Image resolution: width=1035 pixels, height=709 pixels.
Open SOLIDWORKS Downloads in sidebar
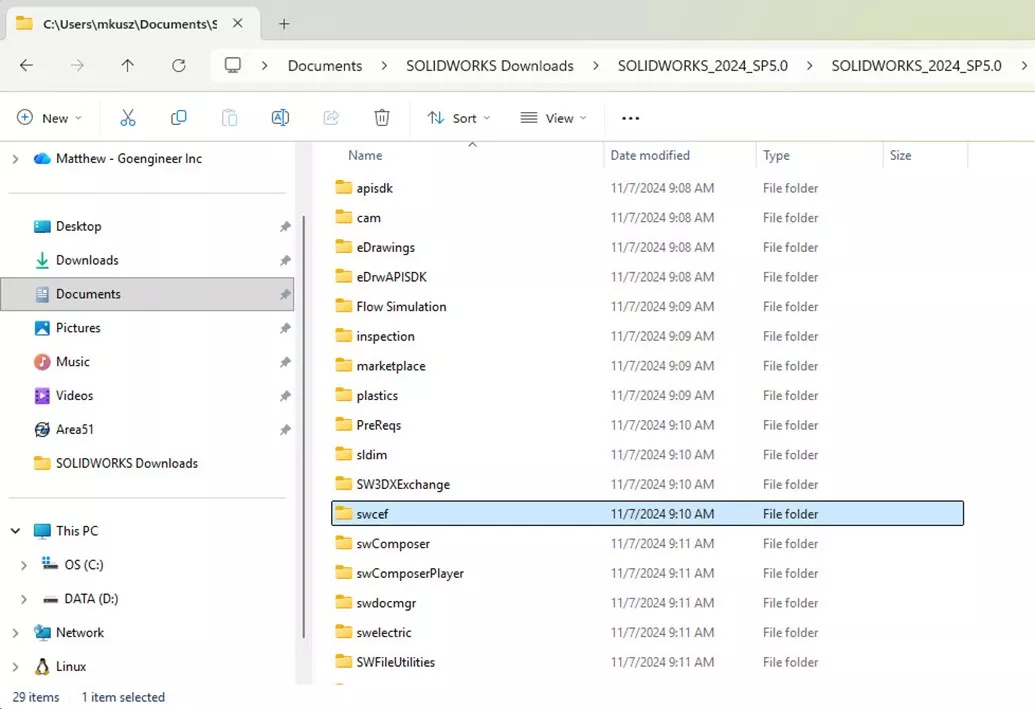pyautogui.click(x=126, y=463)
